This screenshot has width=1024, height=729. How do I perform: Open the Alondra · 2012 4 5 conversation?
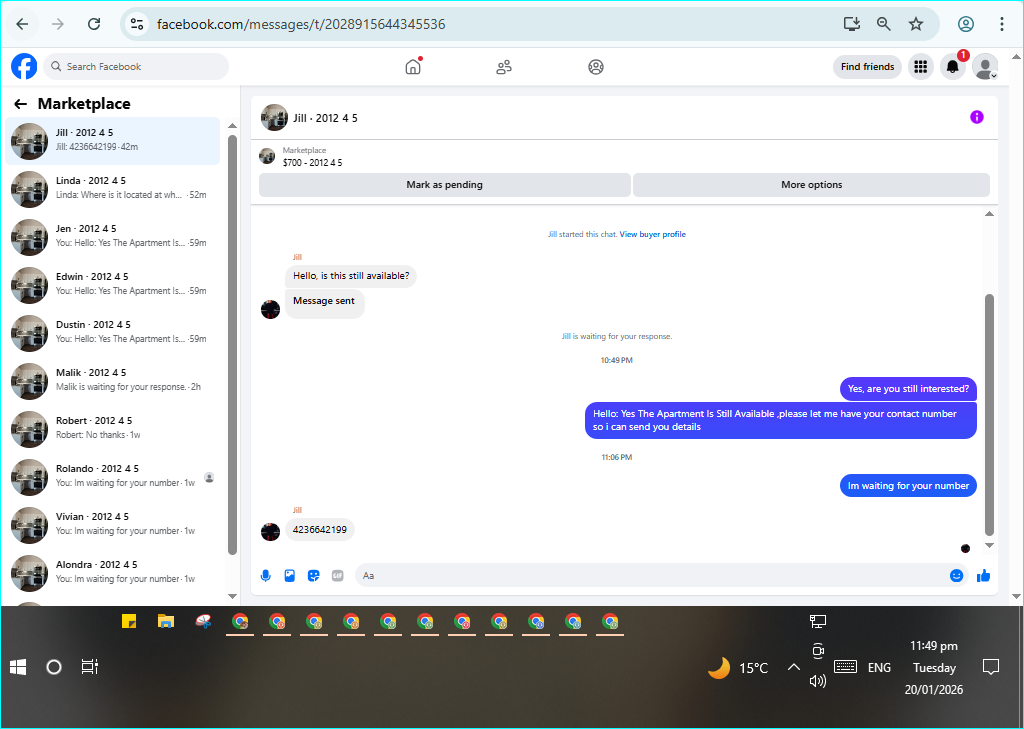coord(112,573)
